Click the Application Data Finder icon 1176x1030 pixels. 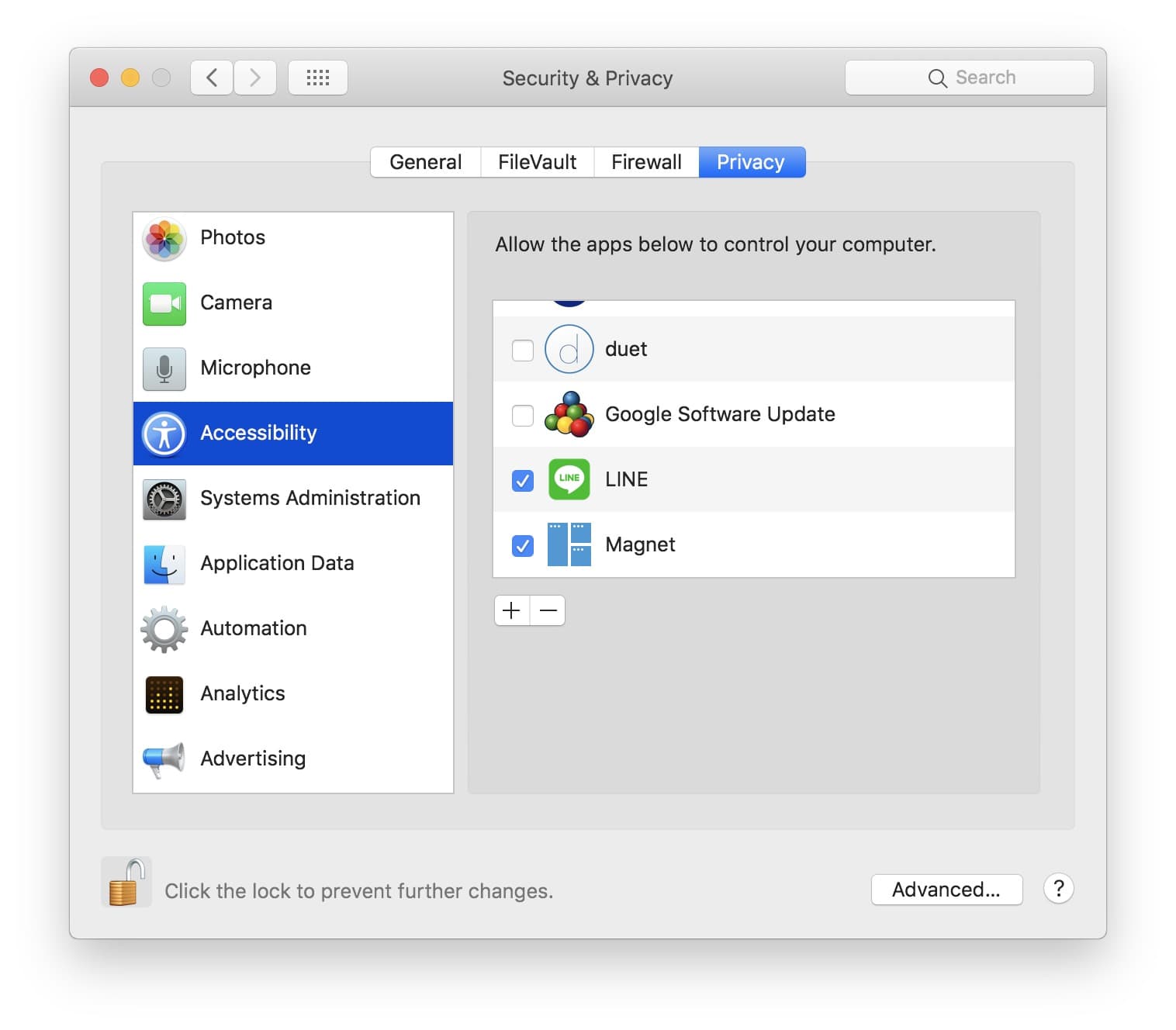click(164, 565)
